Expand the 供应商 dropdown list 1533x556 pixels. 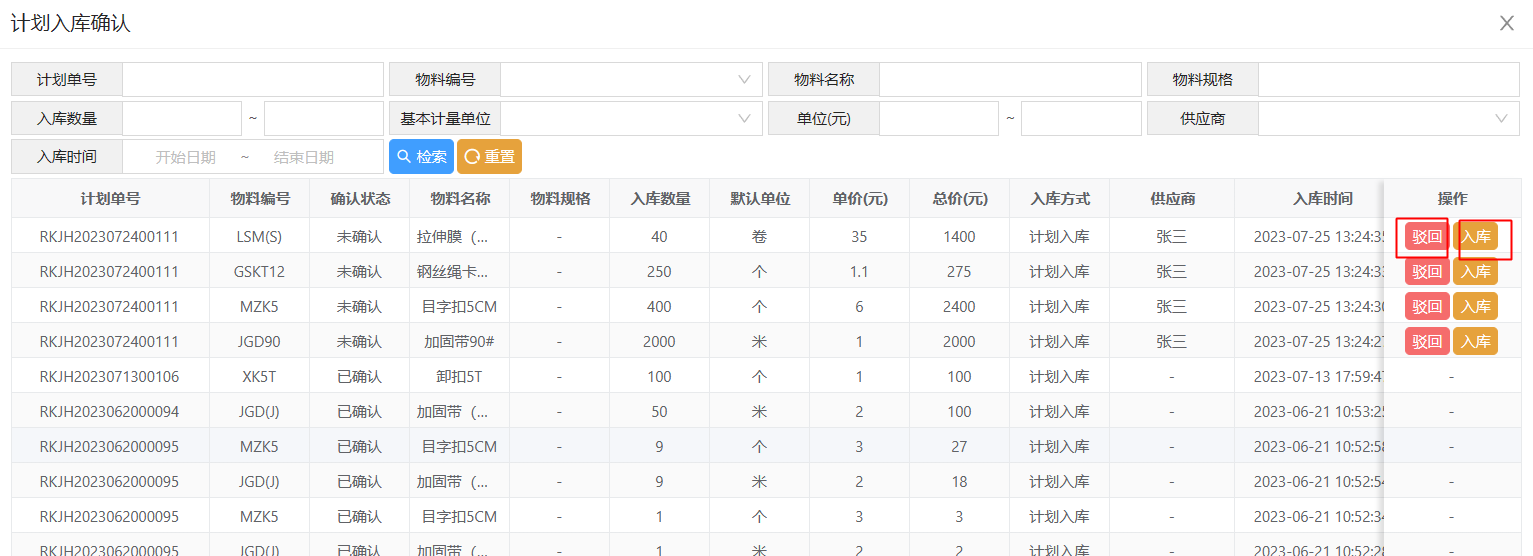tap(1388, 119)
